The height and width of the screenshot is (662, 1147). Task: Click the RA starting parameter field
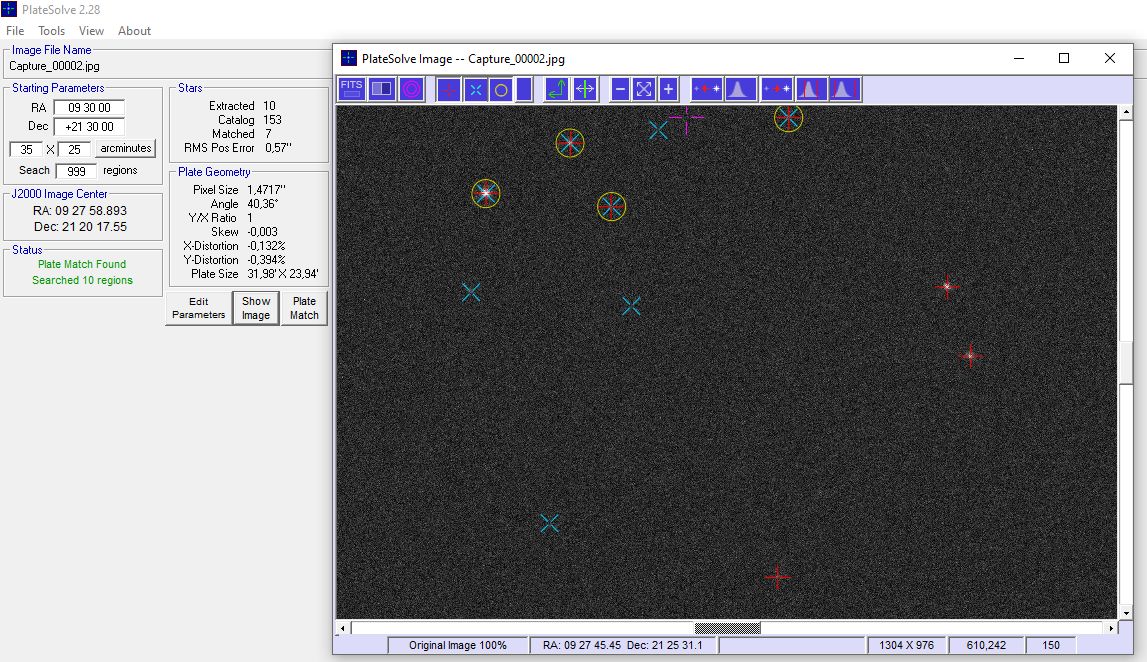89,108
